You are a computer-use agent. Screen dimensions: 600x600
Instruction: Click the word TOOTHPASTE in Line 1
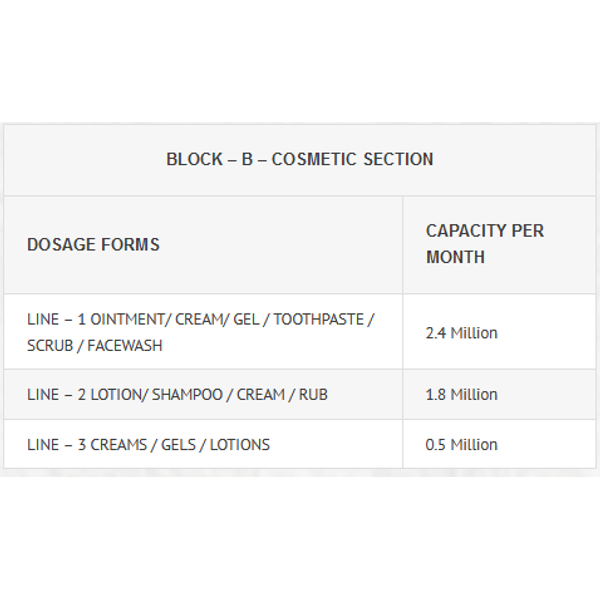pyautogui.click(x=318, y=319)
